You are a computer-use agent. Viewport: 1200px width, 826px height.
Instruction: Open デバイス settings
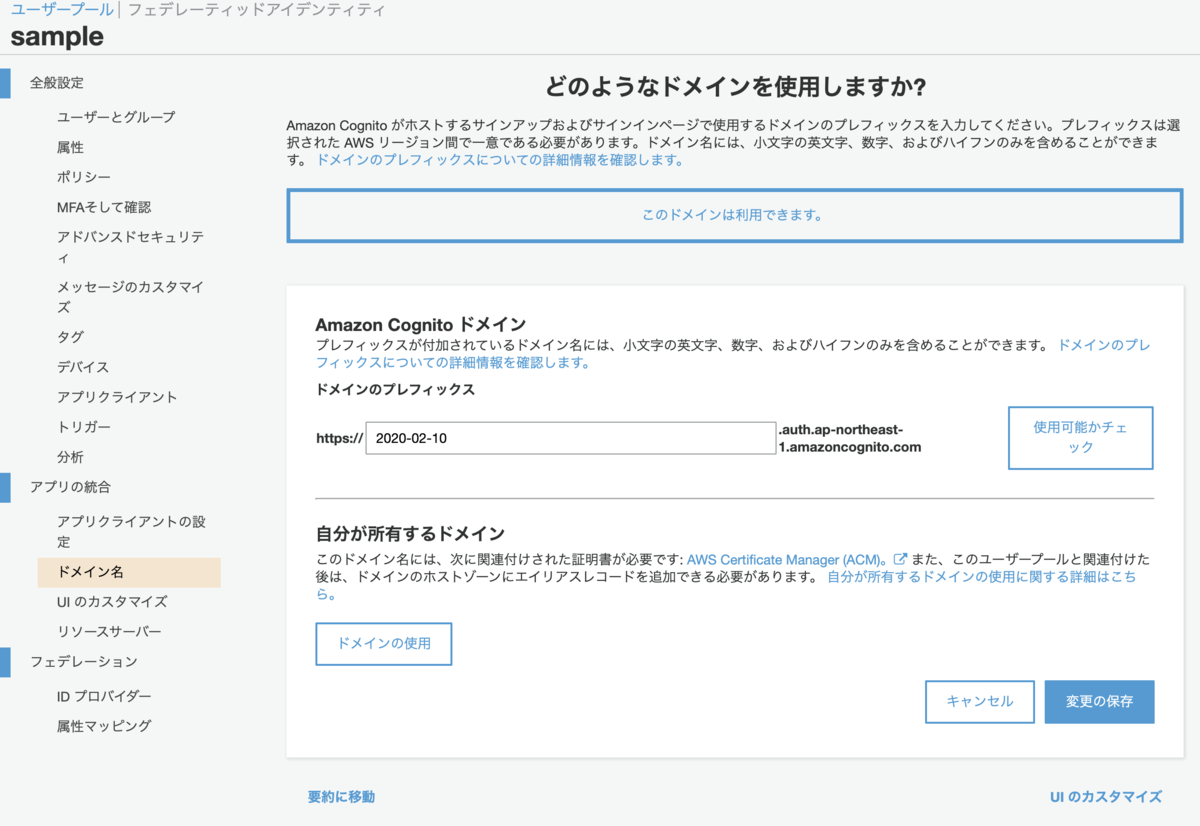coord(83,367)
